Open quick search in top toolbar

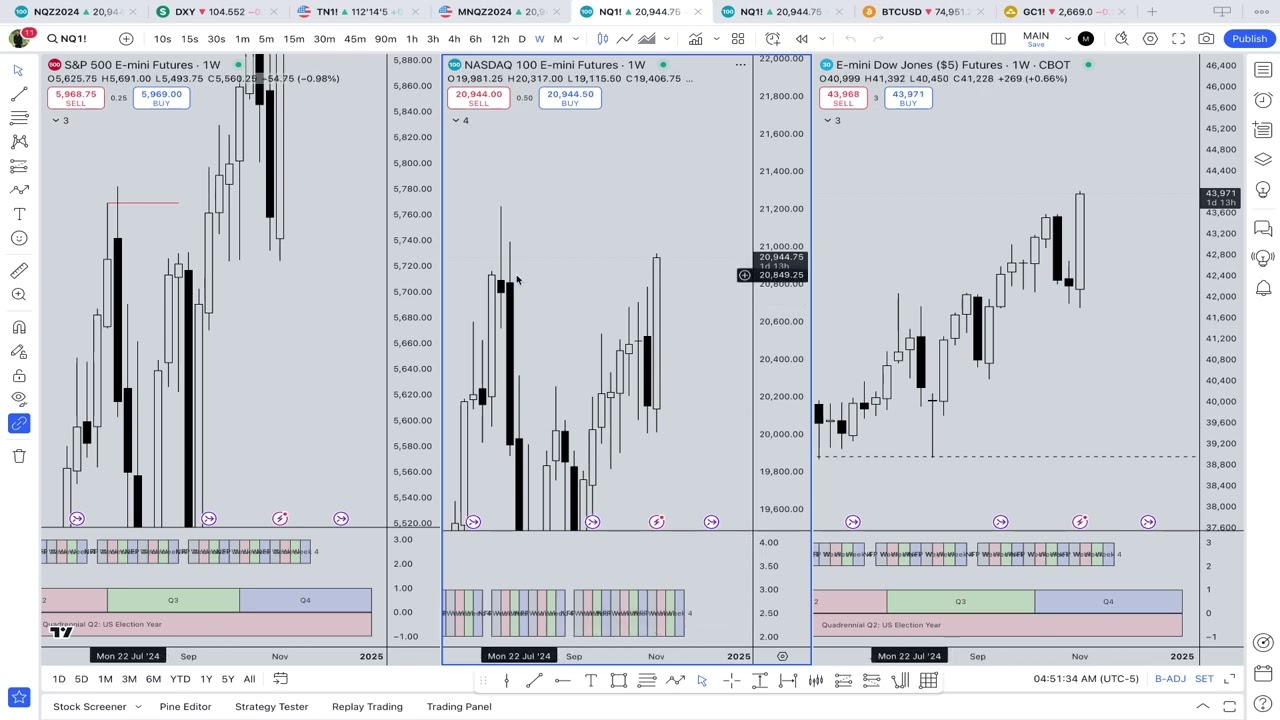point(1122,39)
